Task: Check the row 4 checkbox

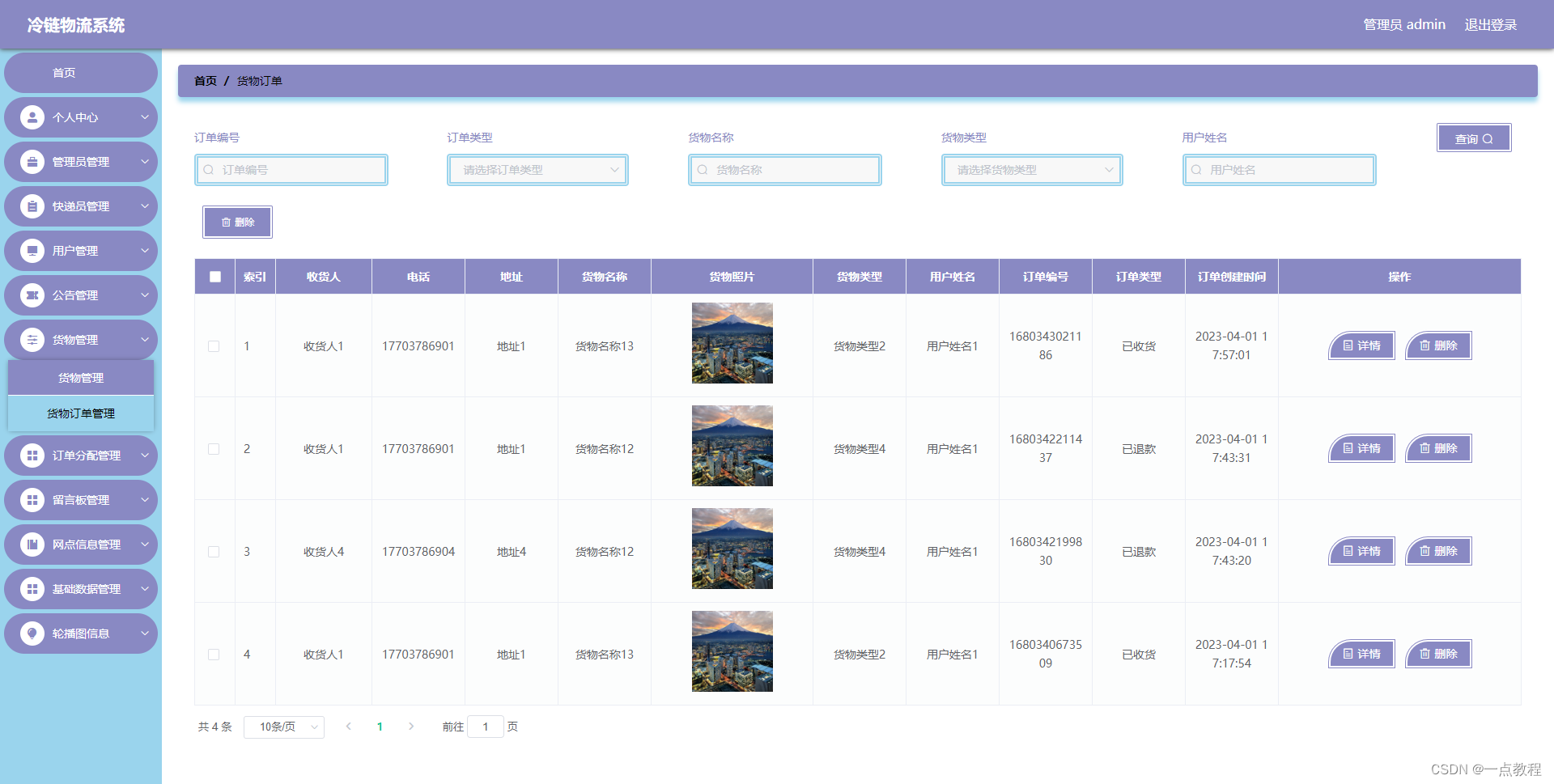Action: 214,655
